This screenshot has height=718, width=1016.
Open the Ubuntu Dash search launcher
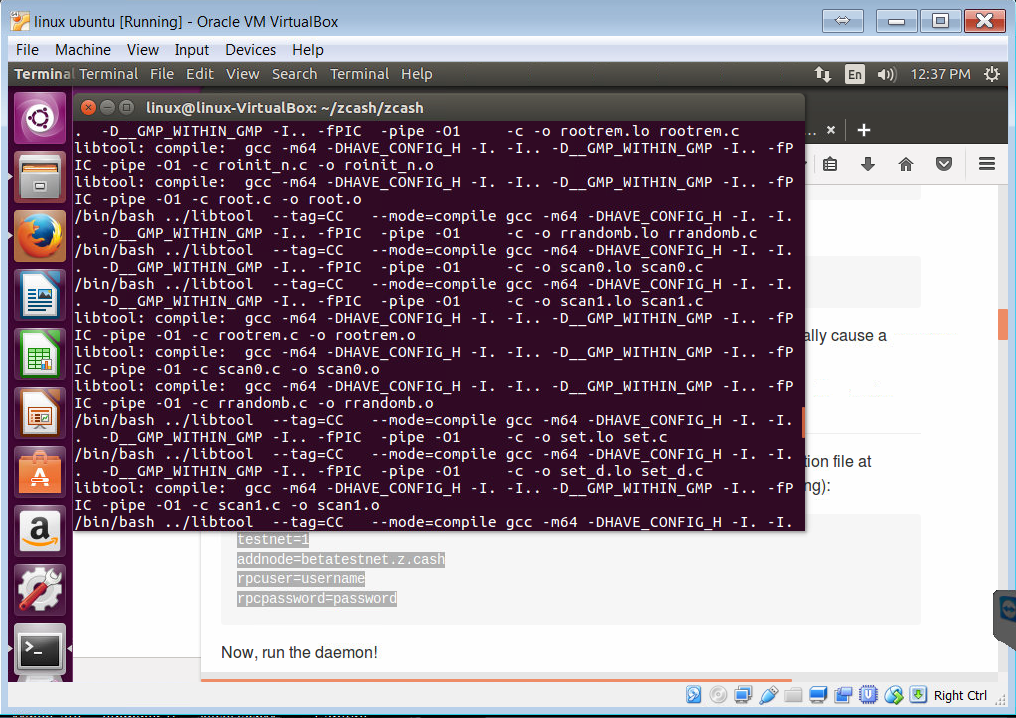40,118
